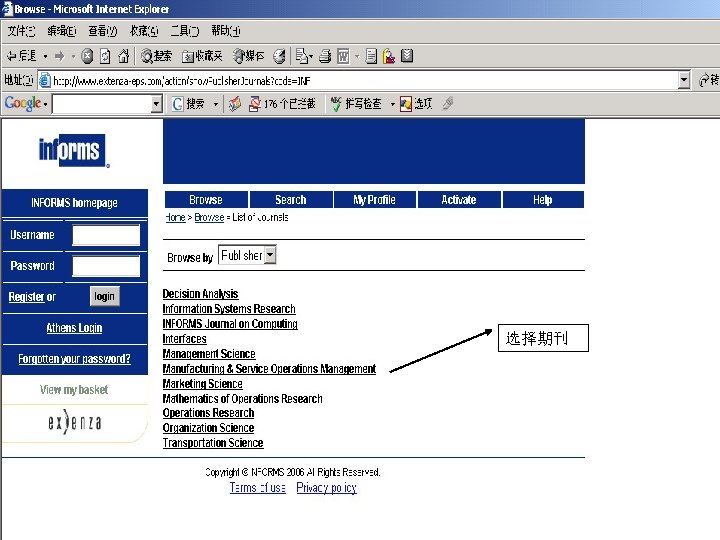Click the Google toolbar search box
The width and height of the screenshot is (720, 540).
(102, 104)
